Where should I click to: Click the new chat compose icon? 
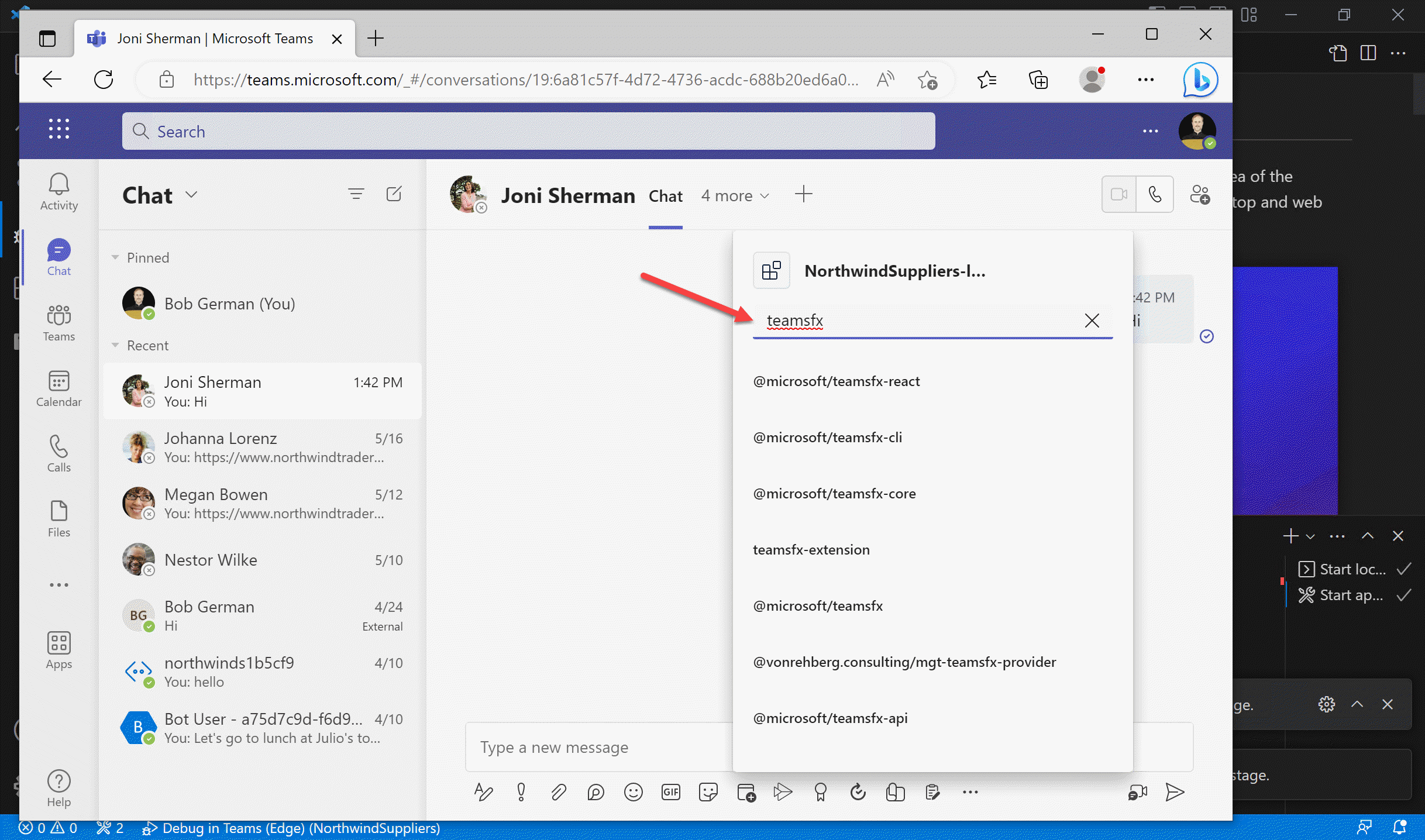point(395,194)
